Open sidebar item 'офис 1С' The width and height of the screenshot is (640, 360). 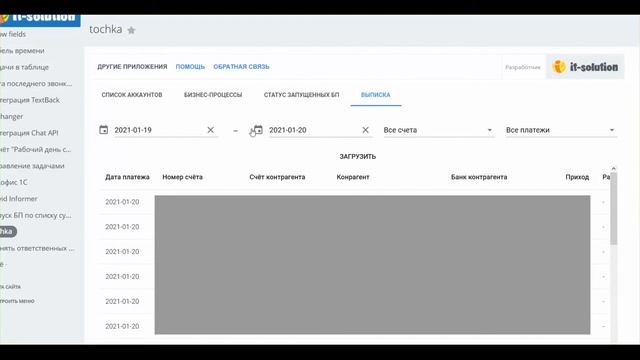click(14, 182)
